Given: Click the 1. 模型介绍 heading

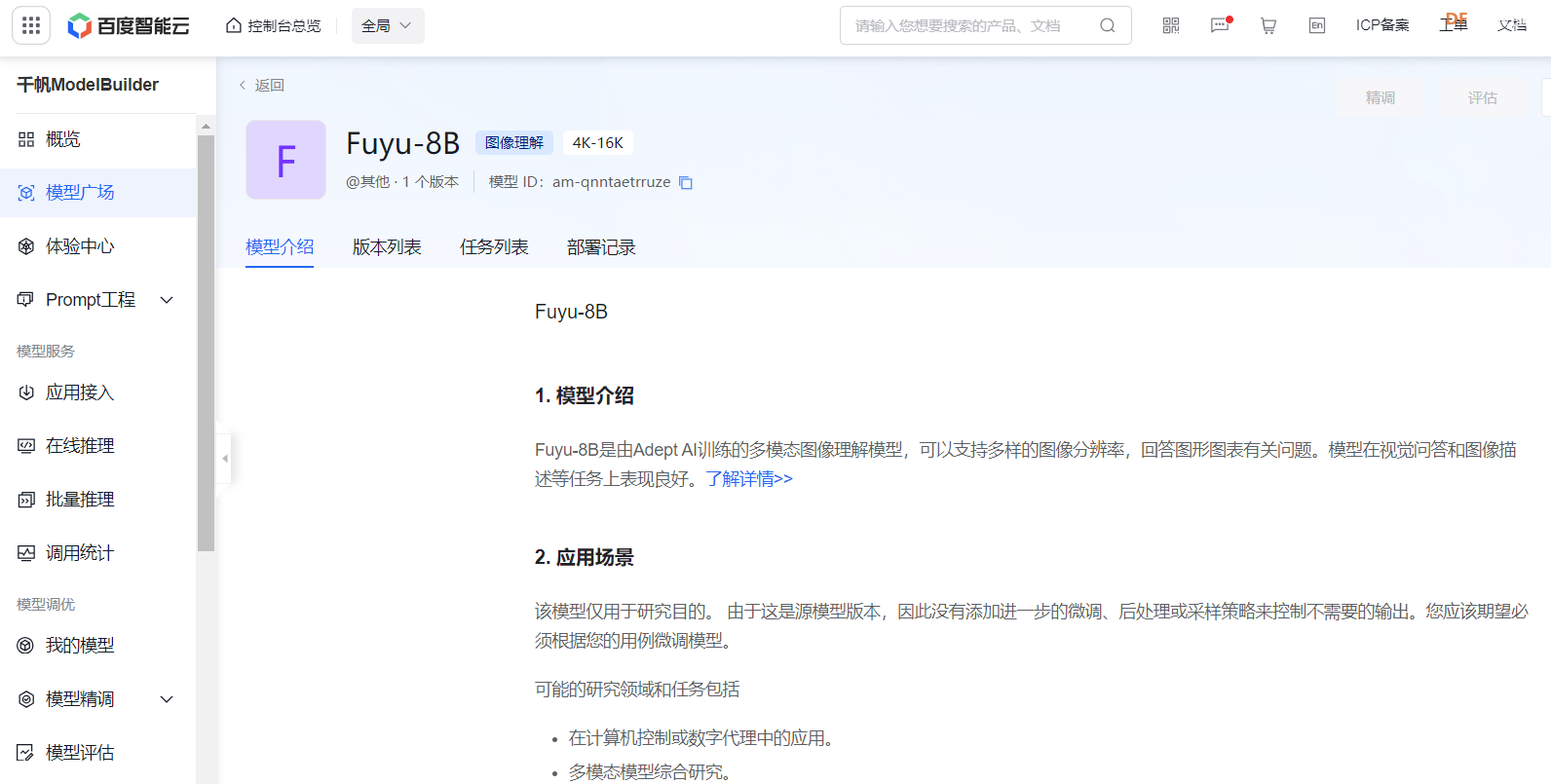Looking at the screenshot, I should (x=585, y=395).
